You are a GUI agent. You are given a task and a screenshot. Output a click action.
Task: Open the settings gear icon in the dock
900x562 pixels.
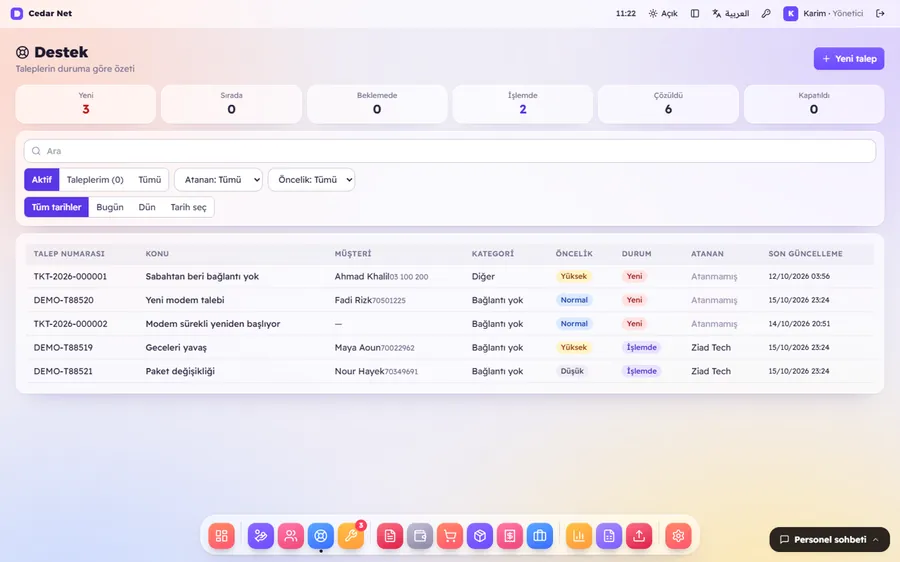point(678,536)
